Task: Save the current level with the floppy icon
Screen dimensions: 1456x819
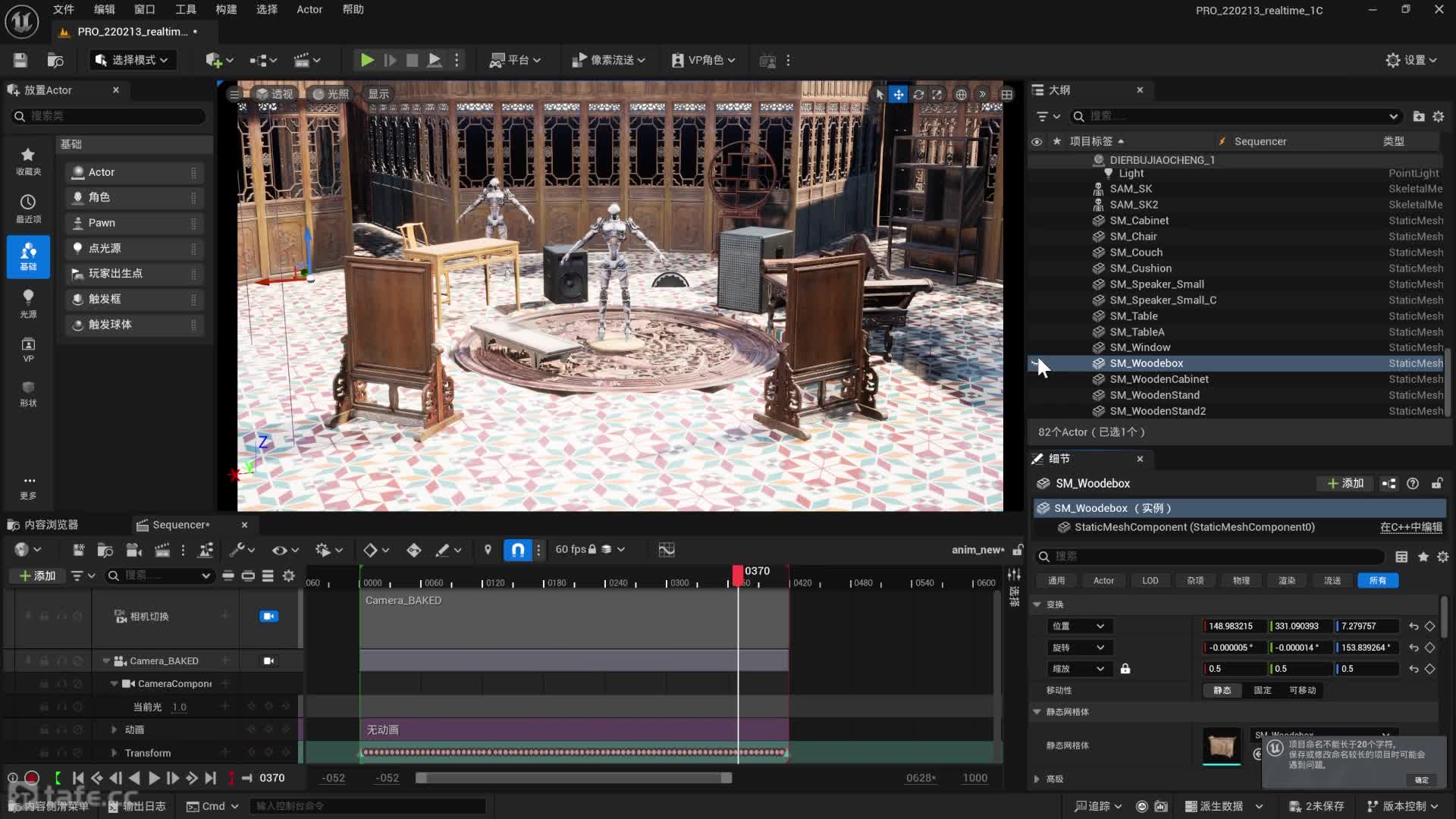Action: click(20, 60)
